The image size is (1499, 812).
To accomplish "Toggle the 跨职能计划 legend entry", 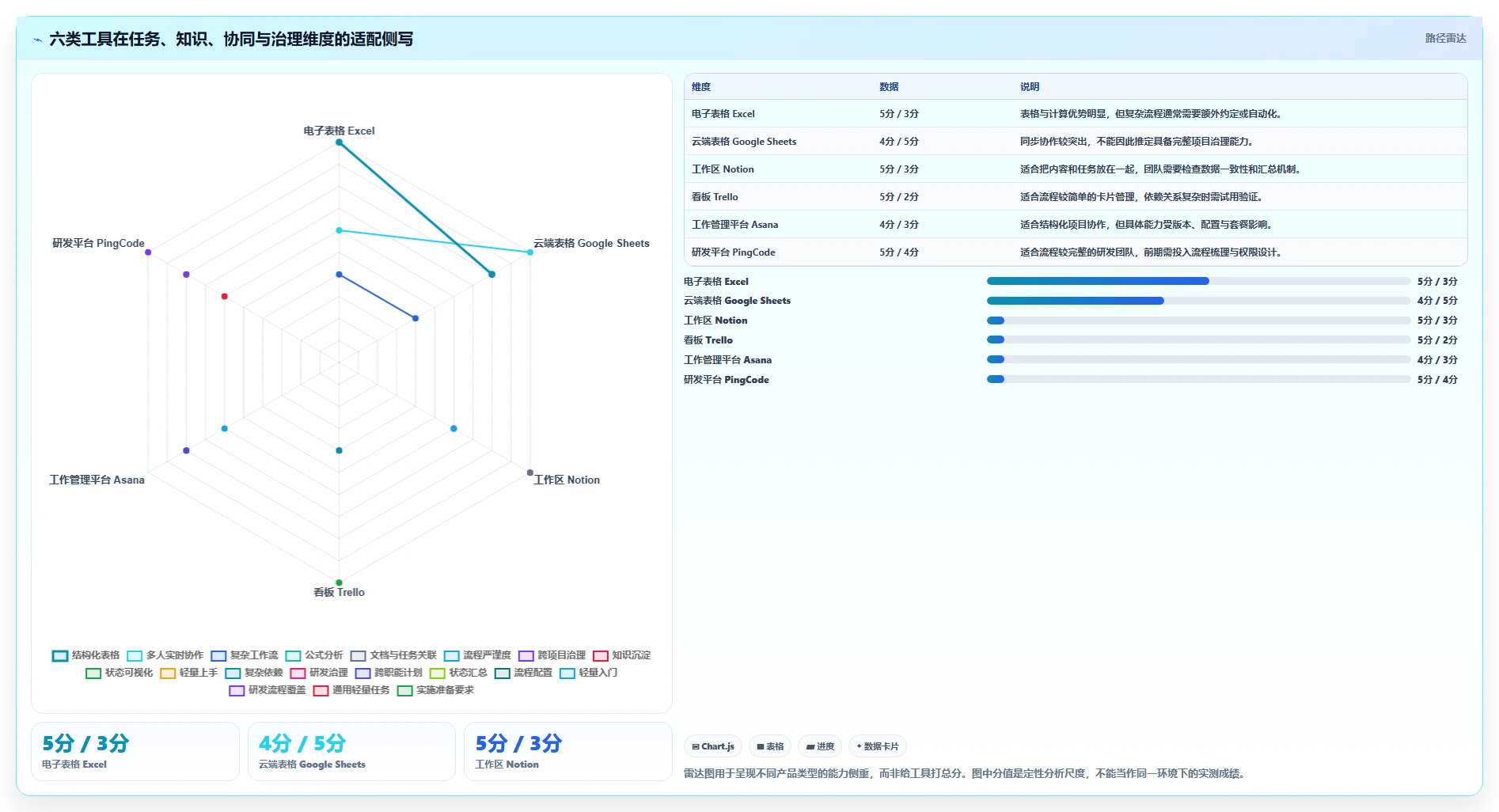I will [x=389, y=673].
